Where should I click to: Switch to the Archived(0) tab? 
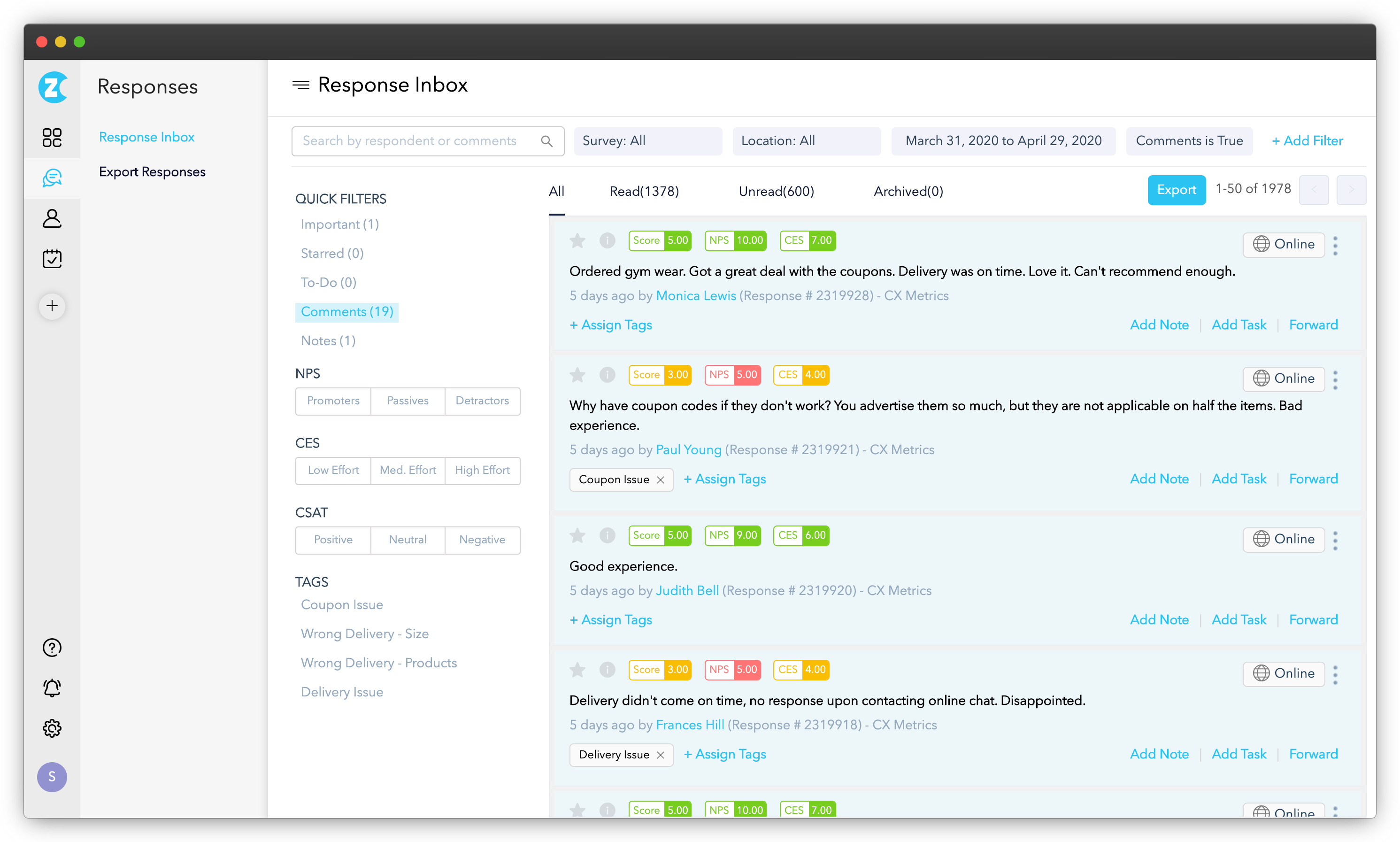[909, 192]
